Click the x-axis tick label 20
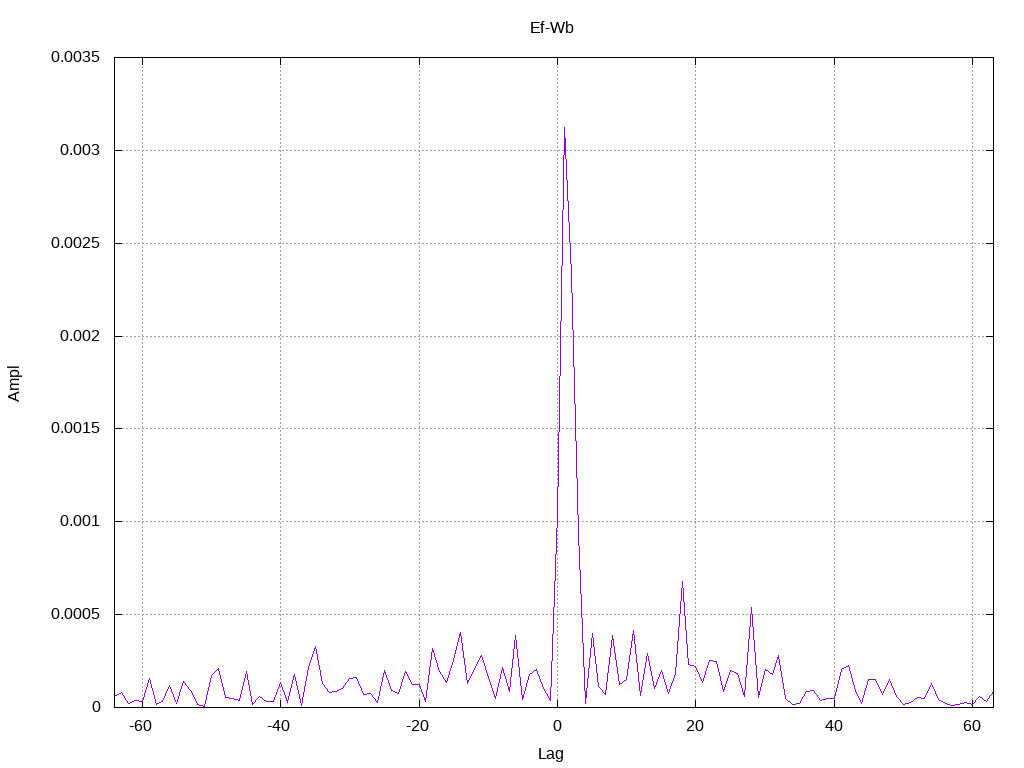1024x768 pixels. pyautogui.click(x=696, y=726)
